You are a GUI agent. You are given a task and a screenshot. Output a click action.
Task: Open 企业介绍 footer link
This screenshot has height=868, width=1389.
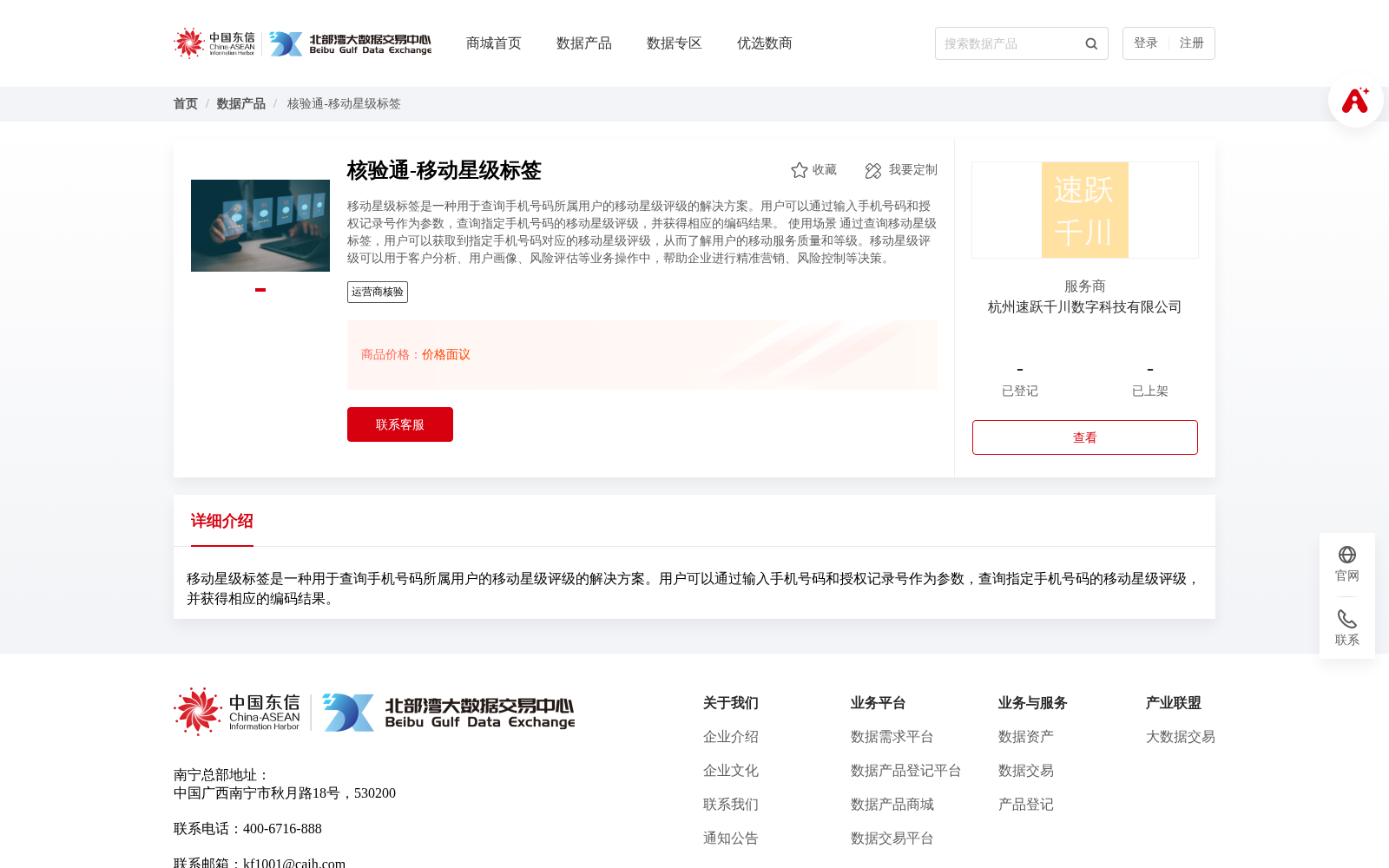tap(731, 737)
